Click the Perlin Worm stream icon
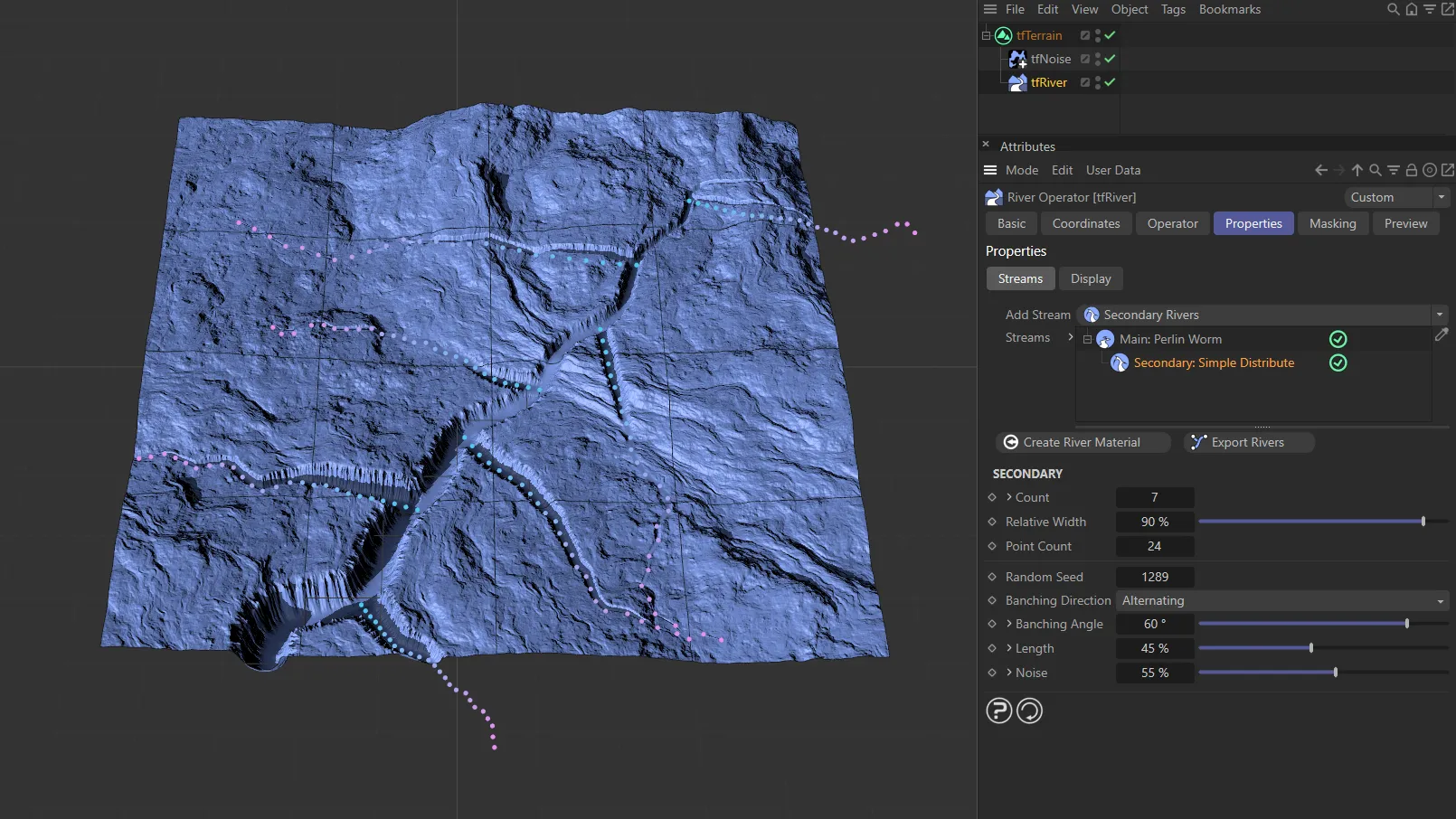 tap(1105, 339)
